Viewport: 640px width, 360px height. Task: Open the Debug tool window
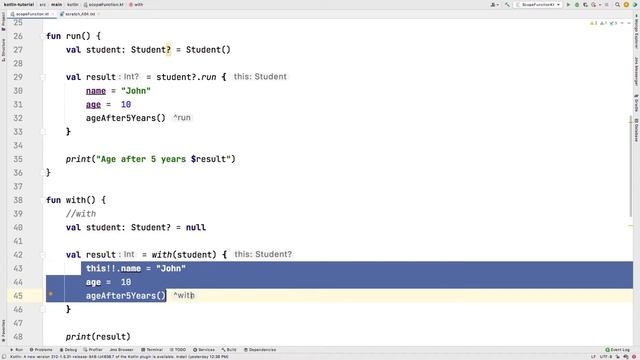(68, 350)
